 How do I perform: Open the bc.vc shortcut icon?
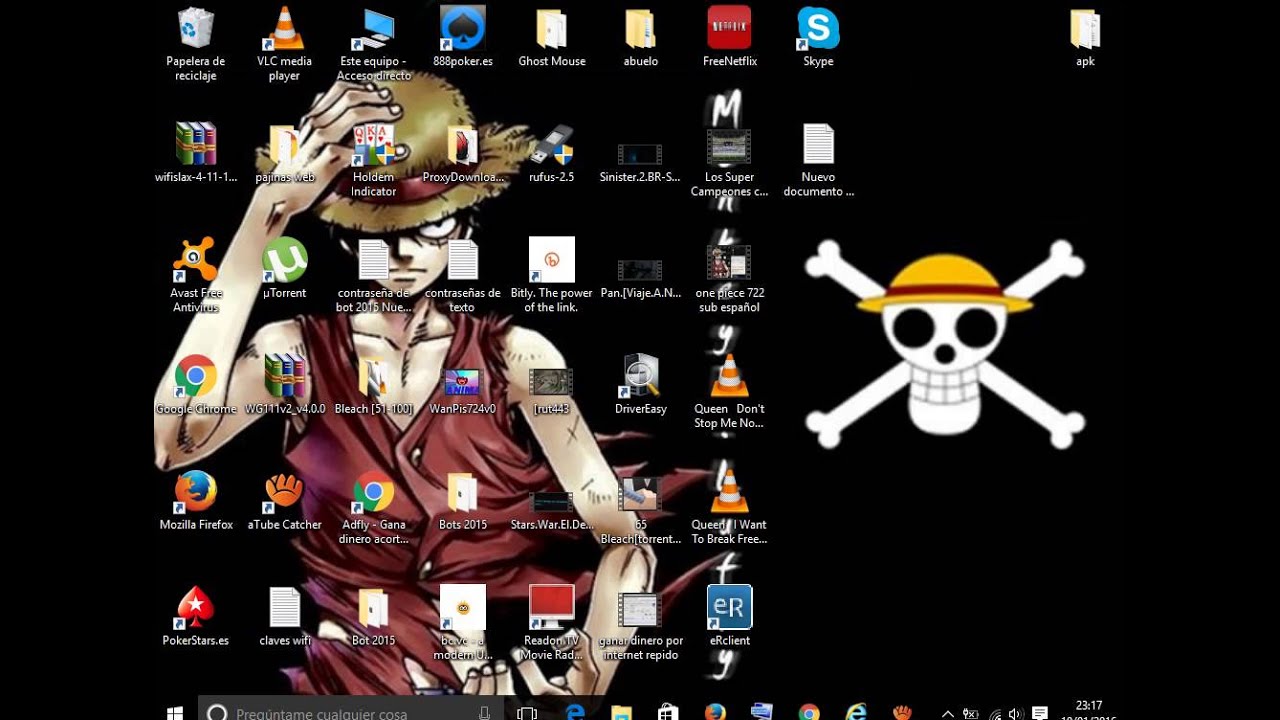tap(463, 624)
